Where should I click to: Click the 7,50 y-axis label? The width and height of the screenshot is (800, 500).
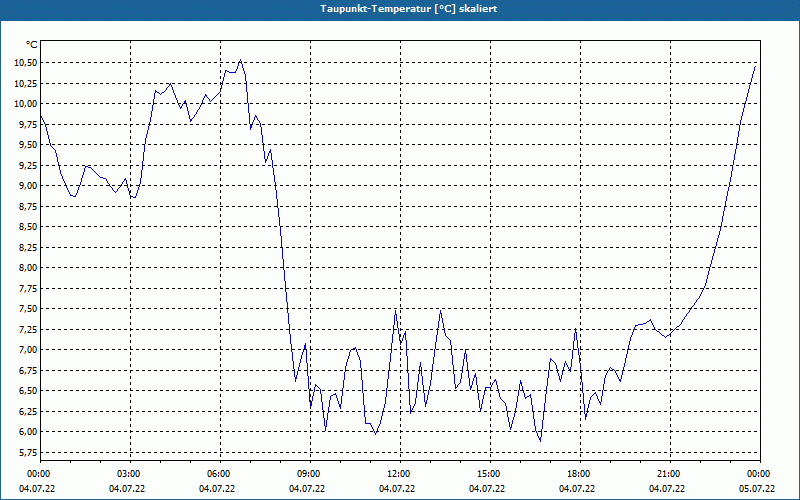coord(28,309)
